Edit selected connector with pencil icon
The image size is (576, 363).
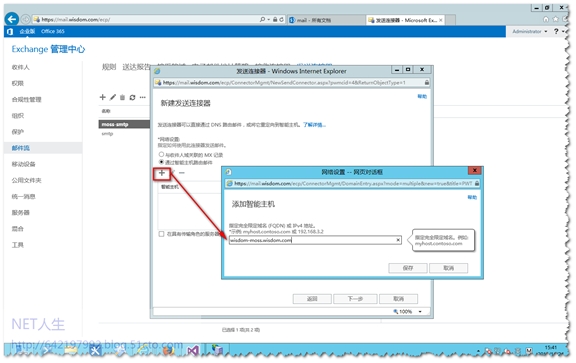click(x=112, y=97)
